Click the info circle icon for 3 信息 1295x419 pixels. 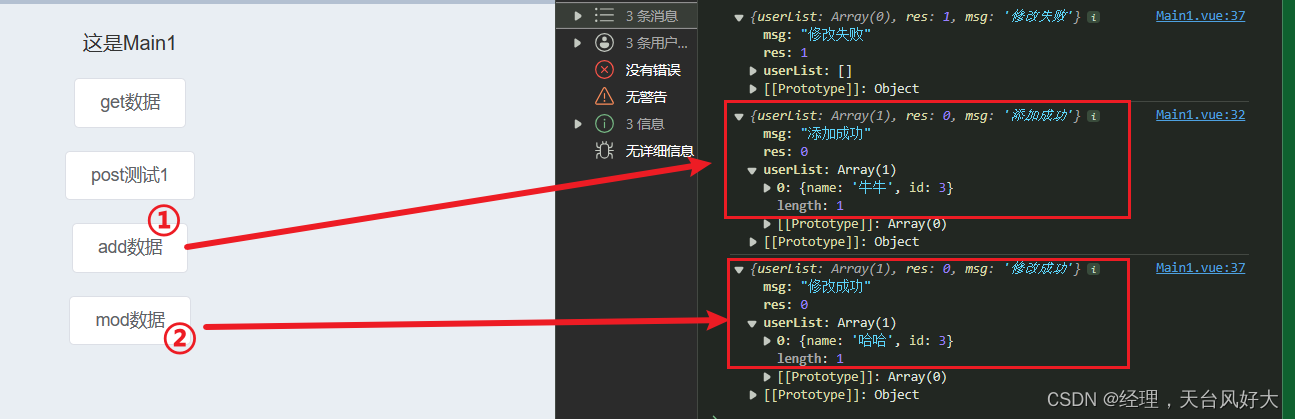pos(604,123)
